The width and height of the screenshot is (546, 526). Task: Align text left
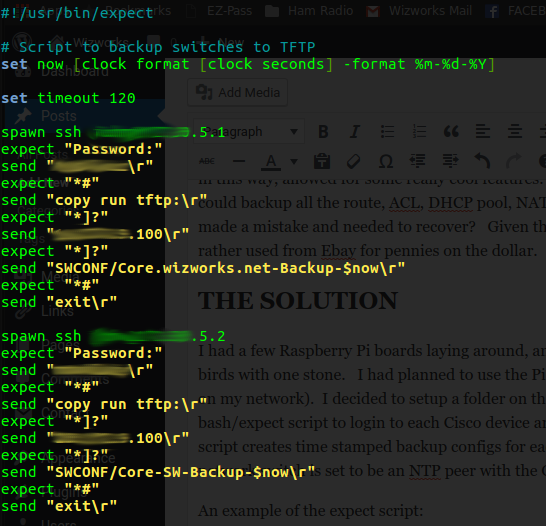483,132
